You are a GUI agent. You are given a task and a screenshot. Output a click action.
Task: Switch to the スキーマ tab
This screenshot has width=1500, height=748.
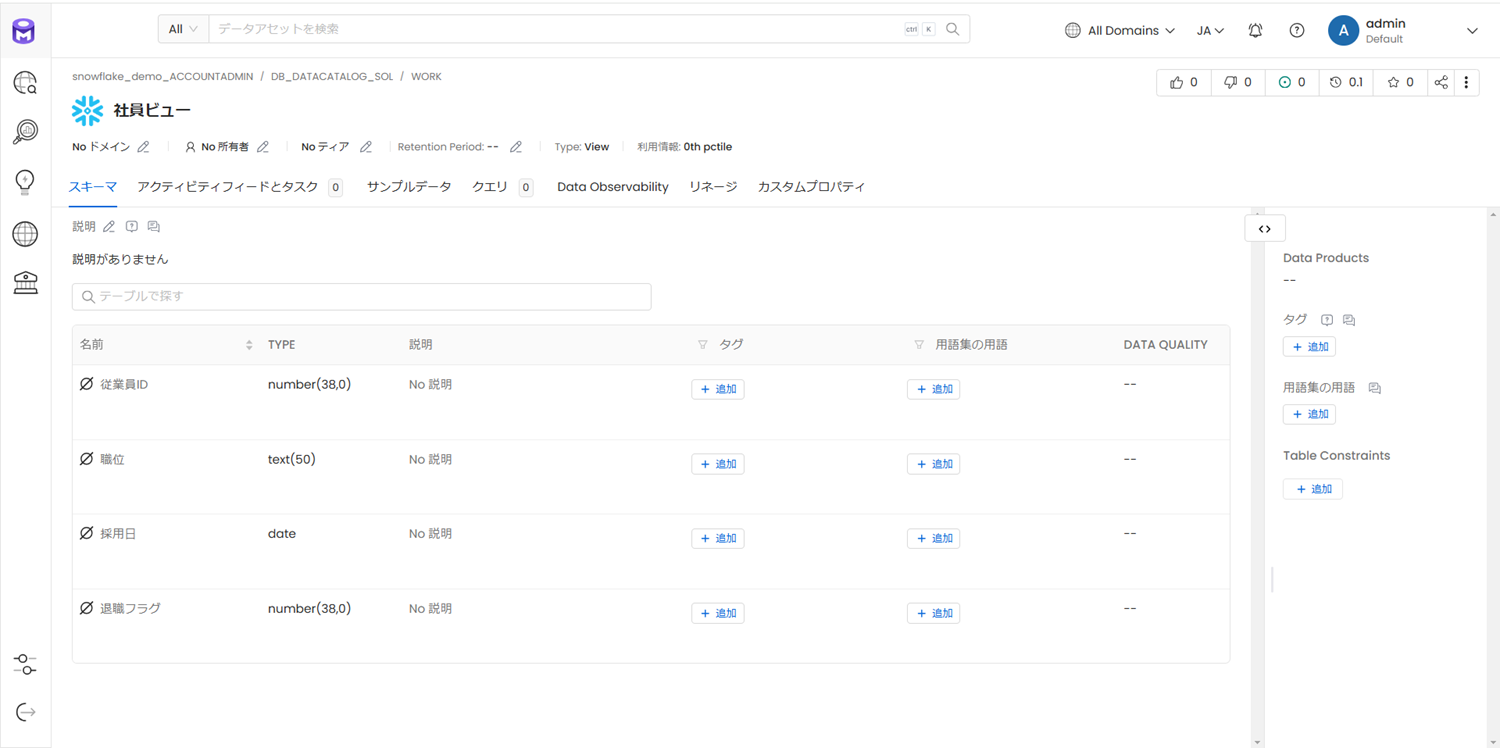[93, 187]
